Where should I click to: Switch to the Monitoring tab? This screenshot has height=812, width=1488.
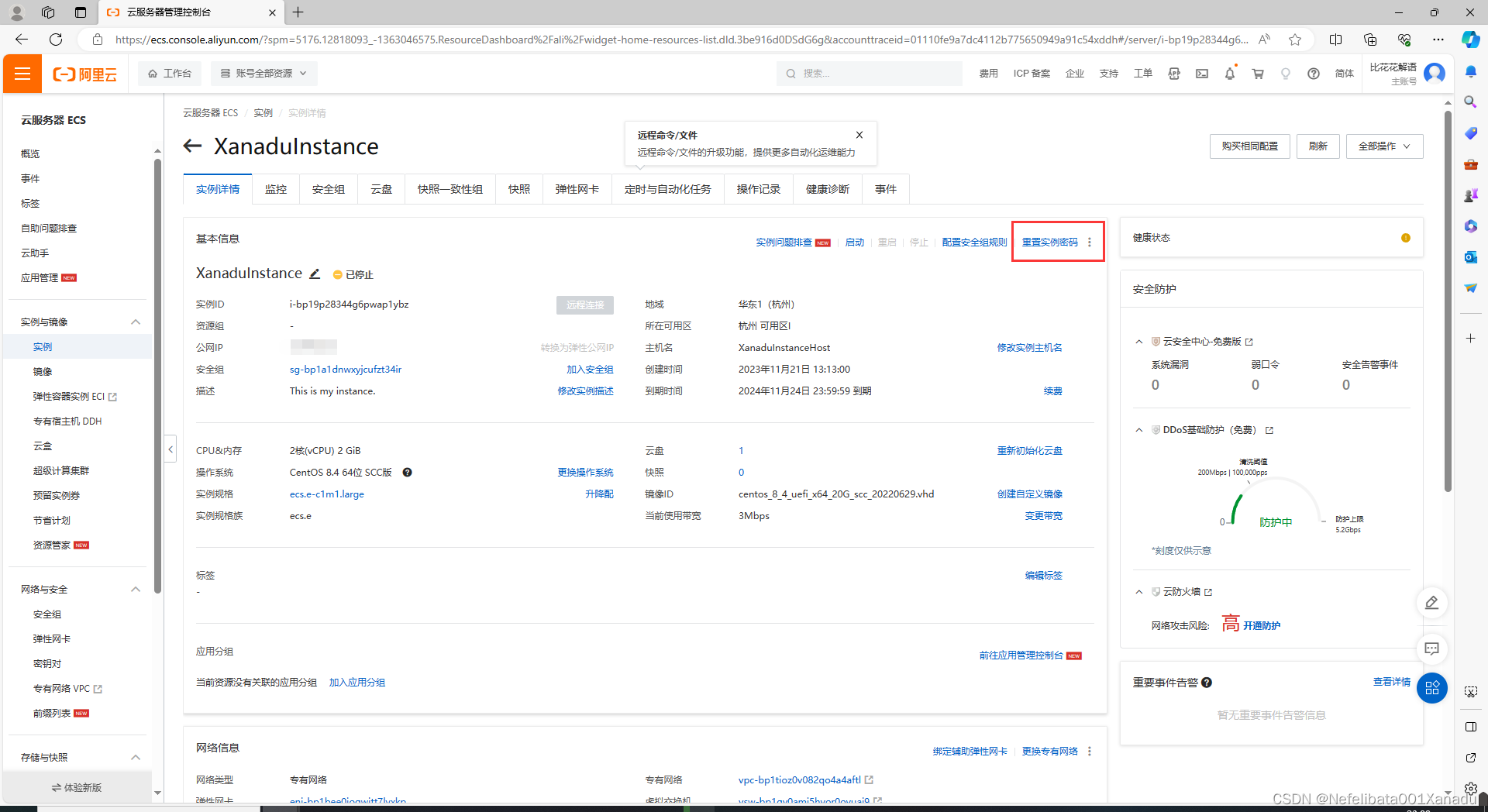[x=276, y=189]
